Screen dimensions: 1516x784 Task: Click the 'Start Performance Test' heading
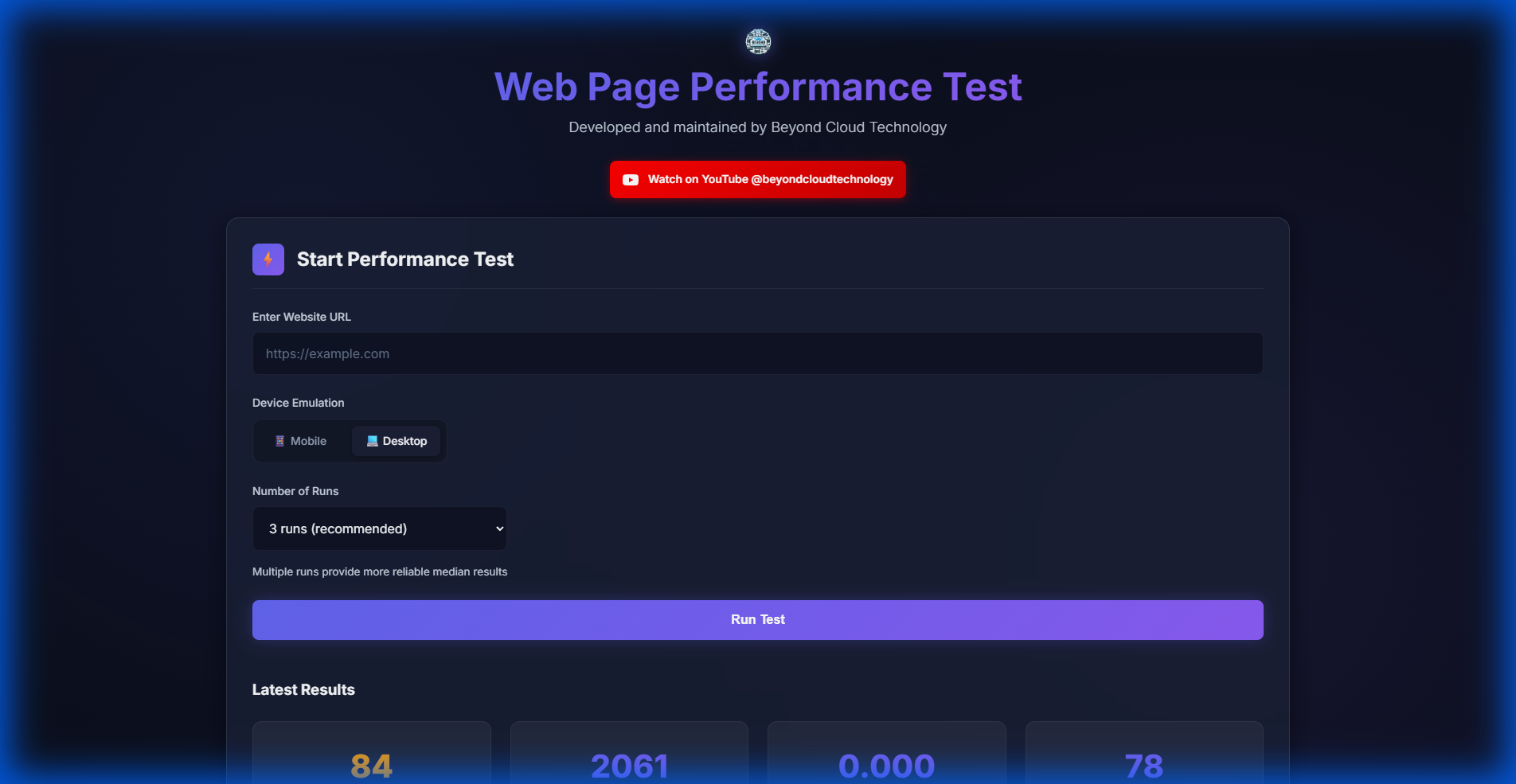tap(404, 259)
